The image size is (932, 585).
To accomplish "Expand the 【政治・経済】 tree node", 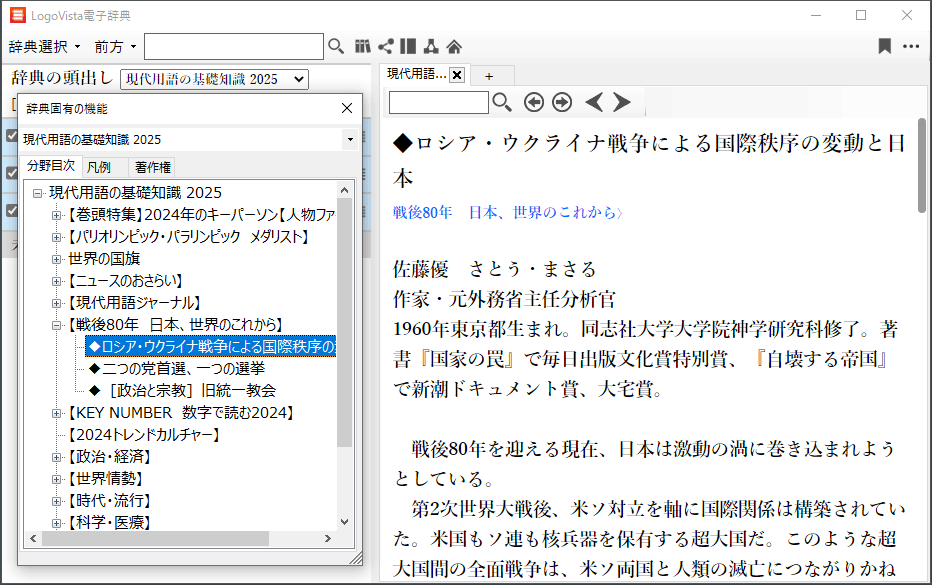I will pyautogui.click(x=57, y=457).
